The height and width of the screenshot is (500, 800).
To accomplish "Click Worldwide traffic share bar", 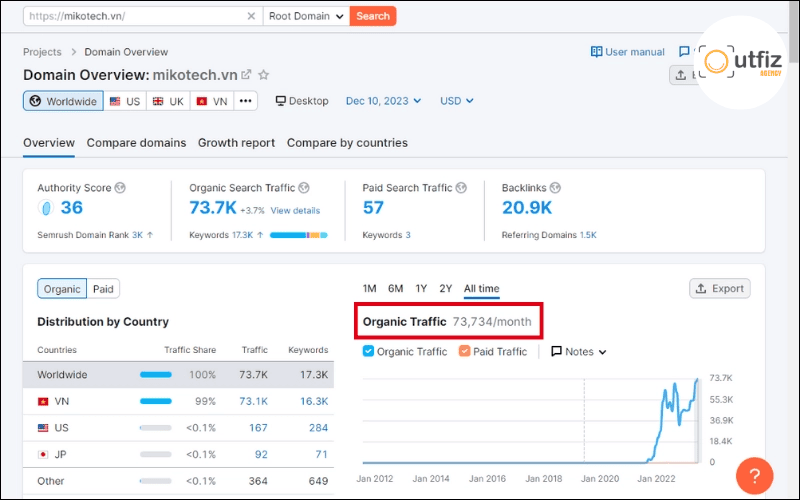I will coord(156,375).
